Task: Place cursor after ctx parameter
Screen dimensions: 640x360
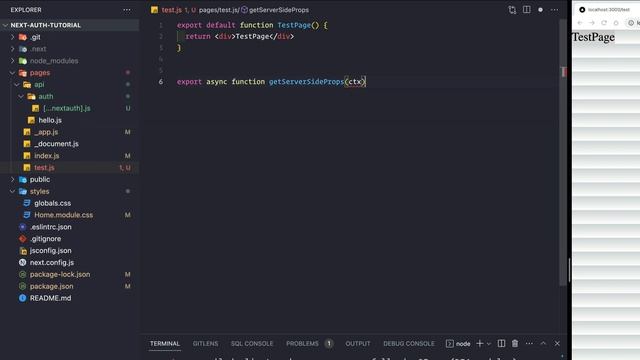Action: tap(362, 82)
